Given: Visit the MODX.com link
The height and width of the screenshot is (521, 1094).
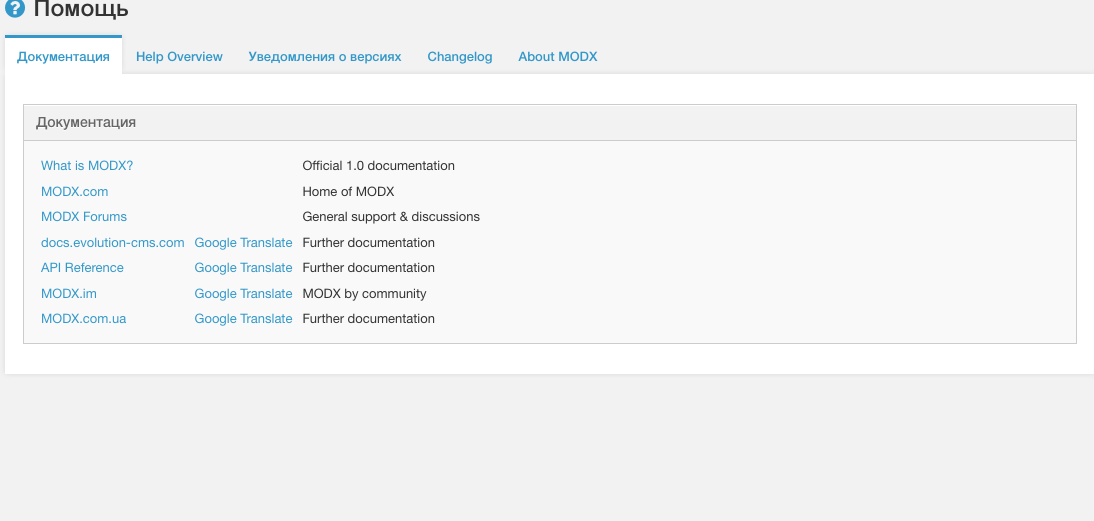Looking at the screenshot, I should [x=75, y=191].
